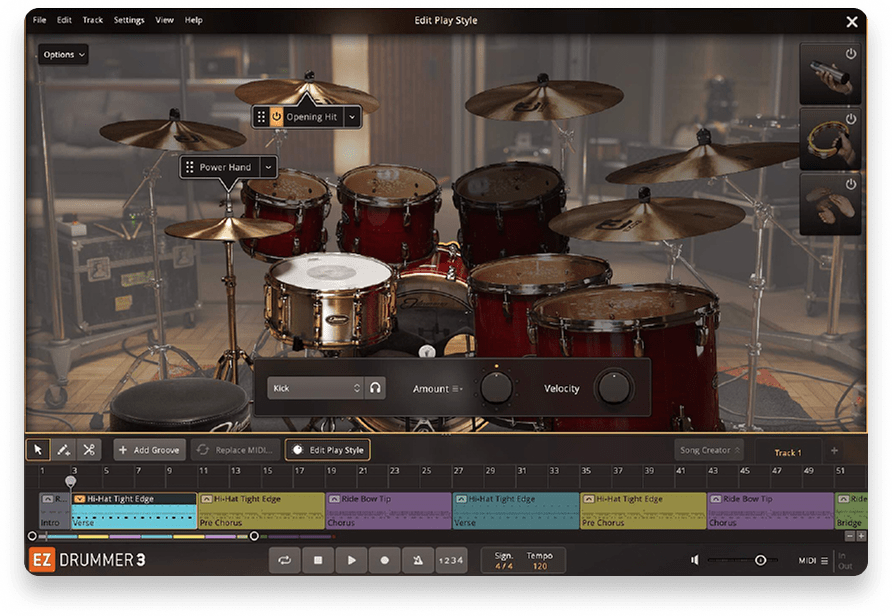The width and height of the screenshot is (892, 616).
Task: Switch to the Track 1 tab
Action: 787,452
